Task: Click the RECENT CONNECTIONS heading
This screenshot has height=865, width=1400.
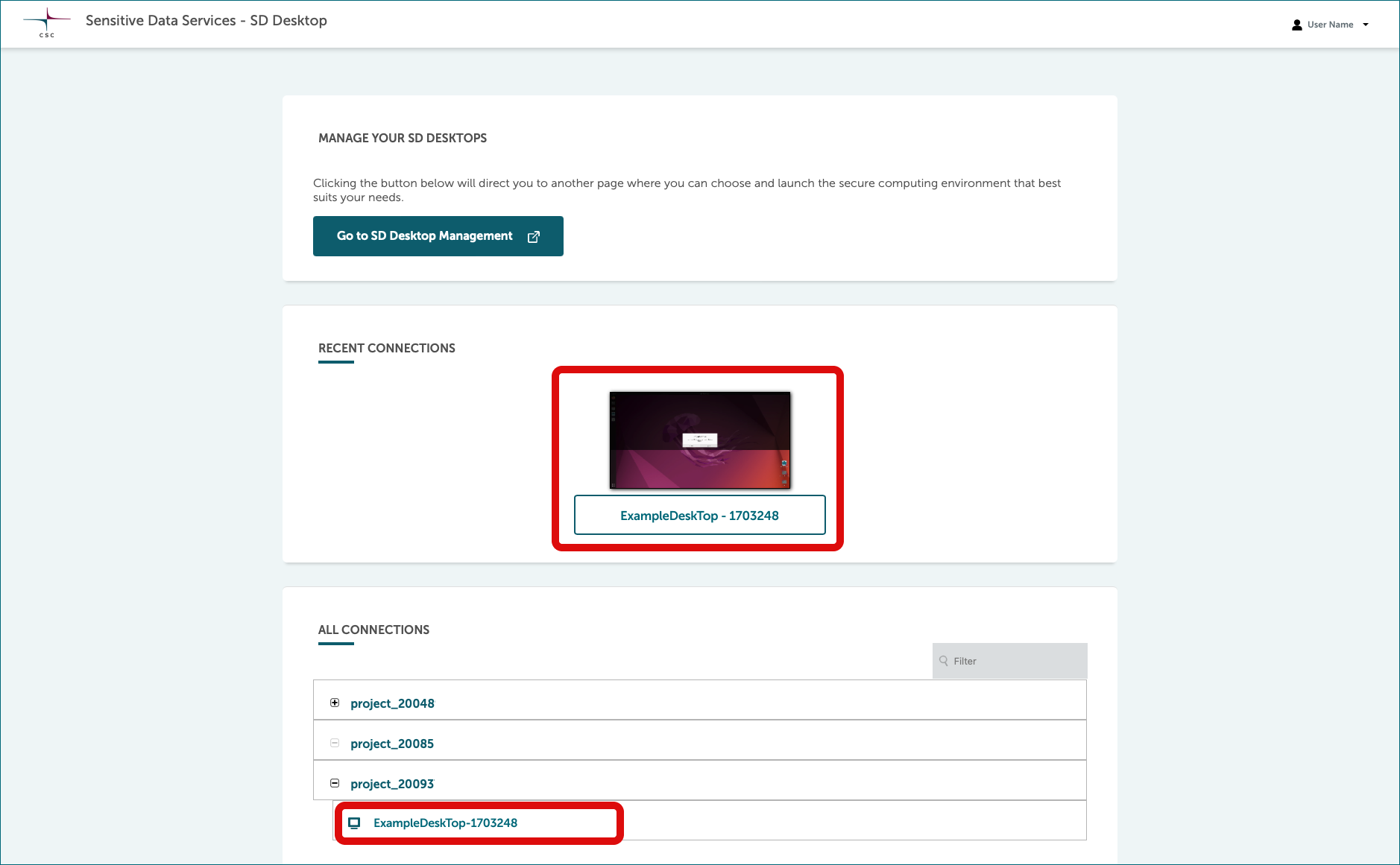Action: tap(387, 348)
